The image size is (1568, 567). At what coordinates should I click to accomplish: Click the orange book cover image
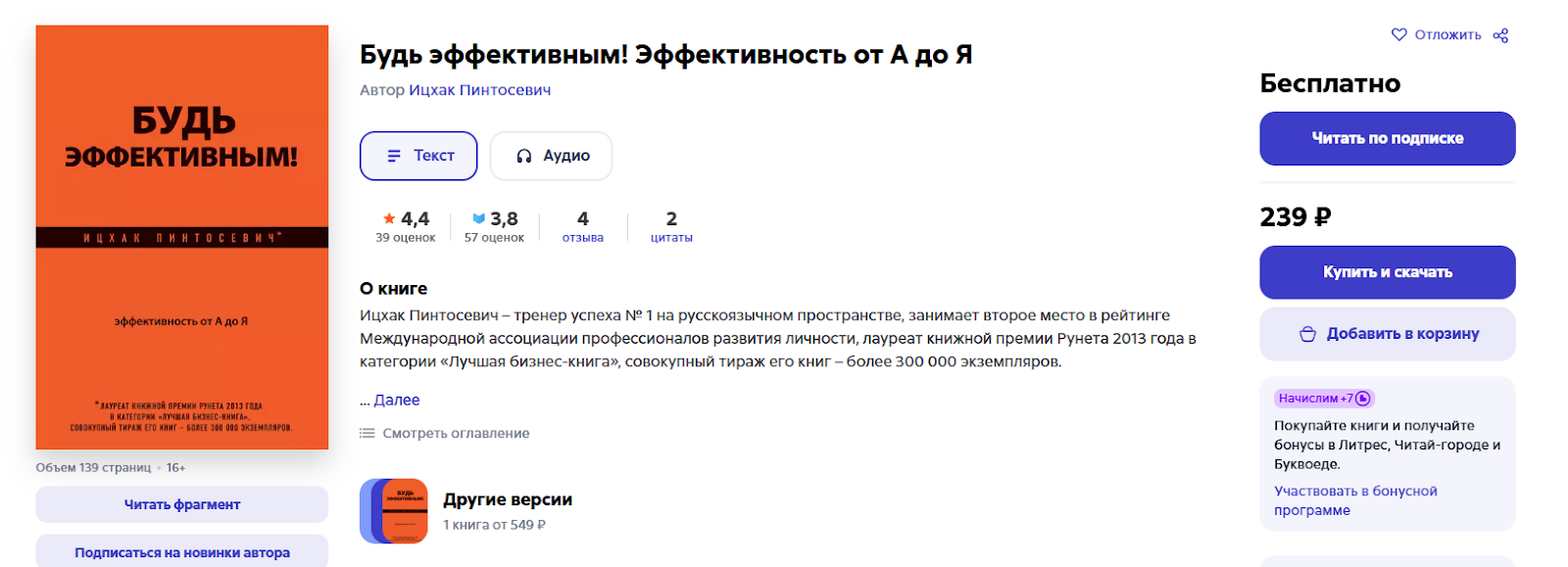tap(182, 237)
